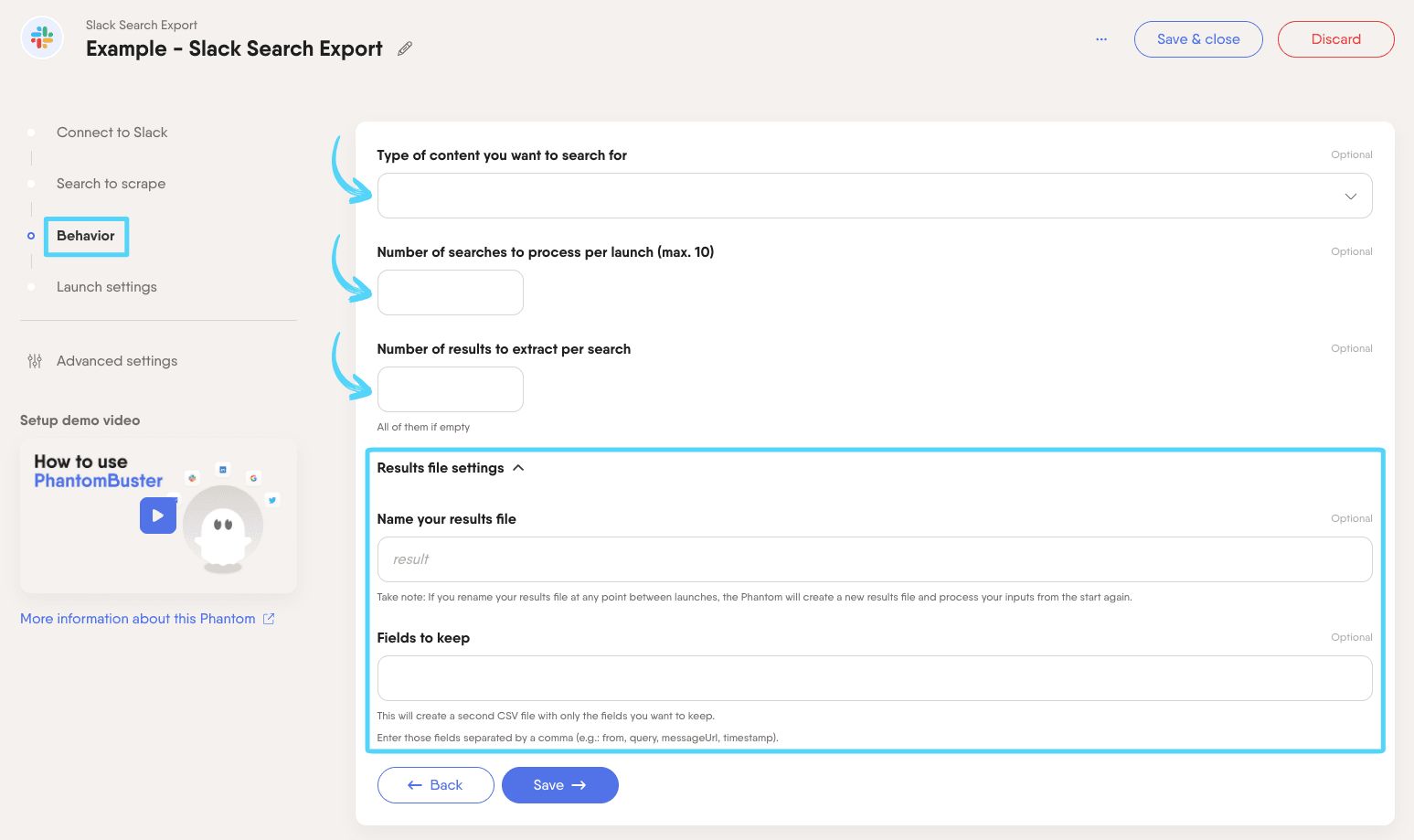
Task: Click the Advanced settings sliders icon
Action: (x=35, y=361)
